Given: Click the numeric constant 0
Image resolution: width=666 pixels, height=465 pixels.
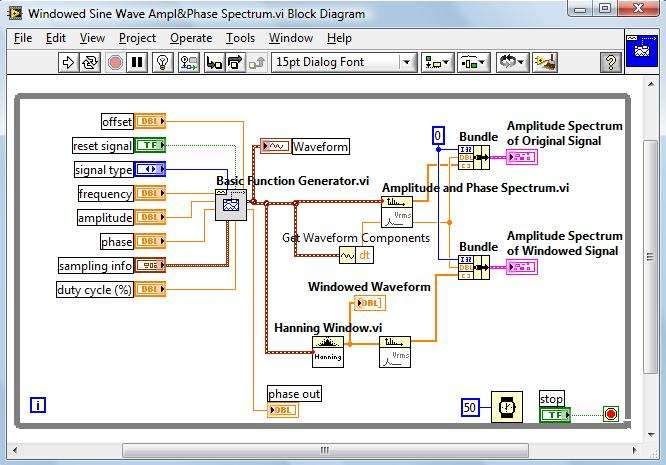Looking at the screenshot, I should pyautogui.click(x=438, y=136).
